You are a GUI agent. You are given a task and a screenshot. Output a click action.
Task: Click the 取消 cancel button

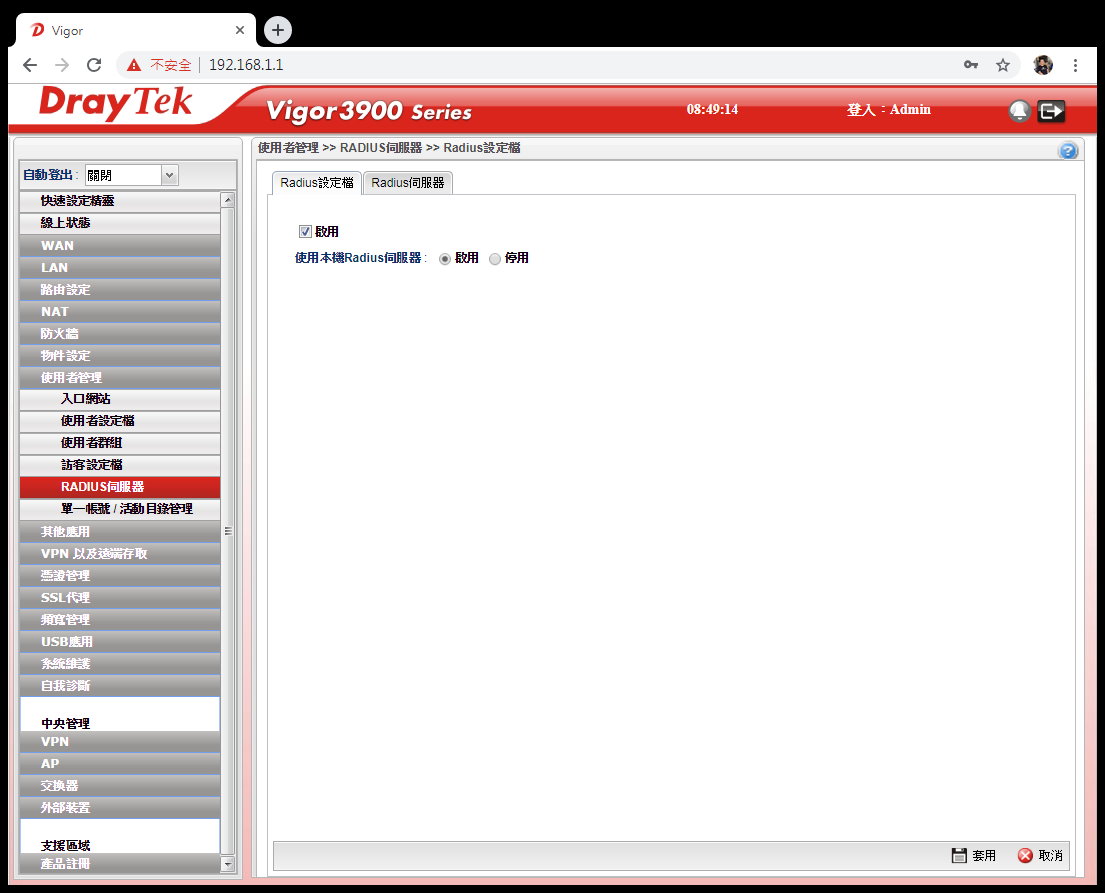(x=1040, y=856)
